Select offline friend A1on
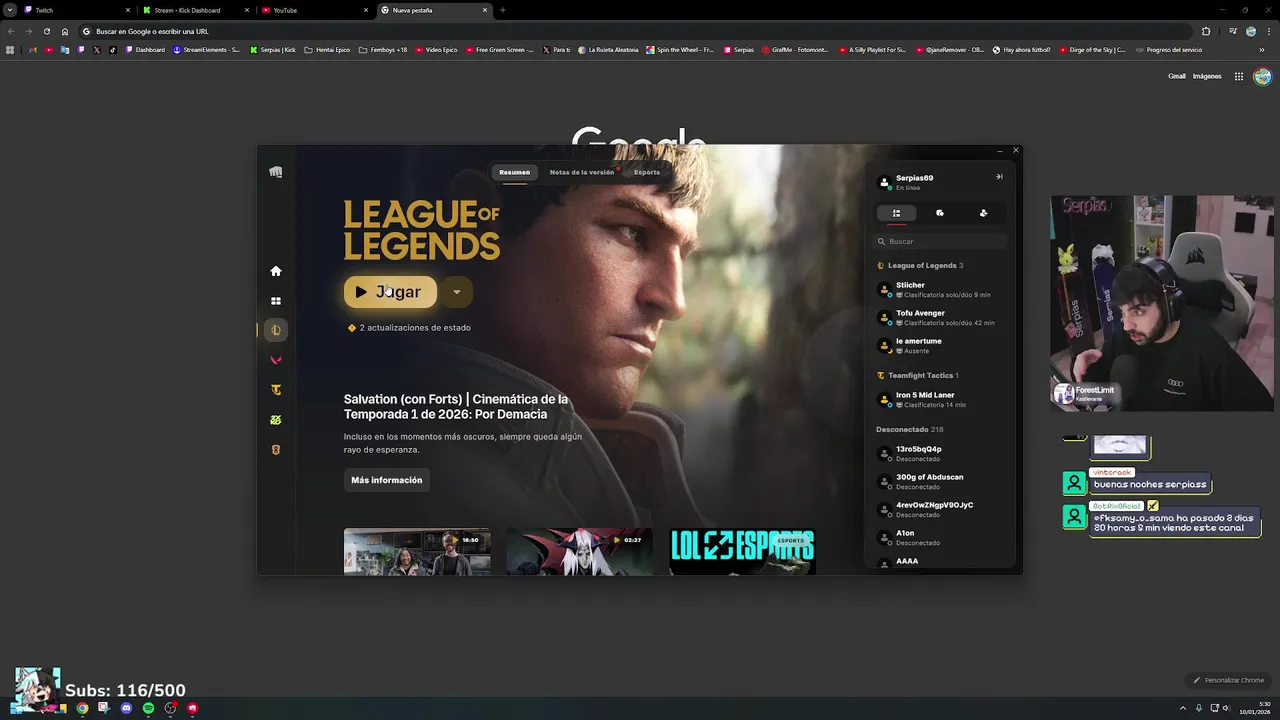 click(x=941, y=538)
